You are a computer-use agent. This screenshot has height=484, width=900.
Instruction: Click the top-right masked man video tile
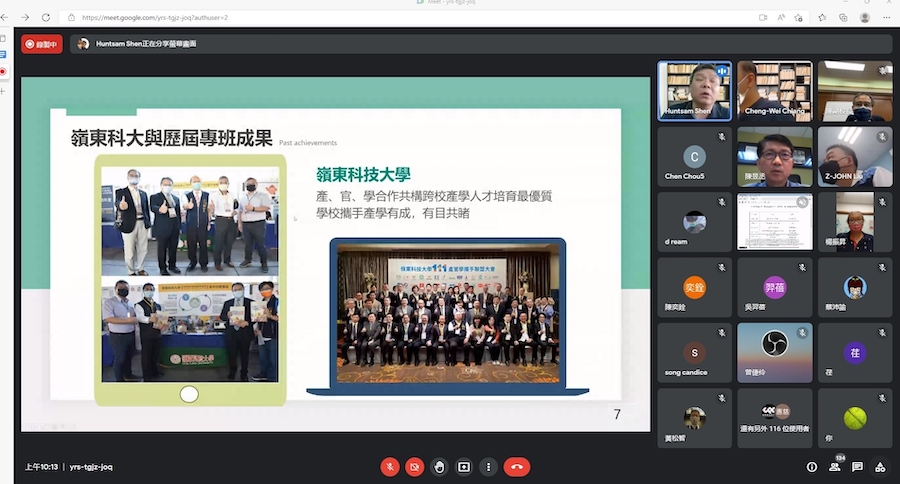pyautogui.click(x=855, y=91)
